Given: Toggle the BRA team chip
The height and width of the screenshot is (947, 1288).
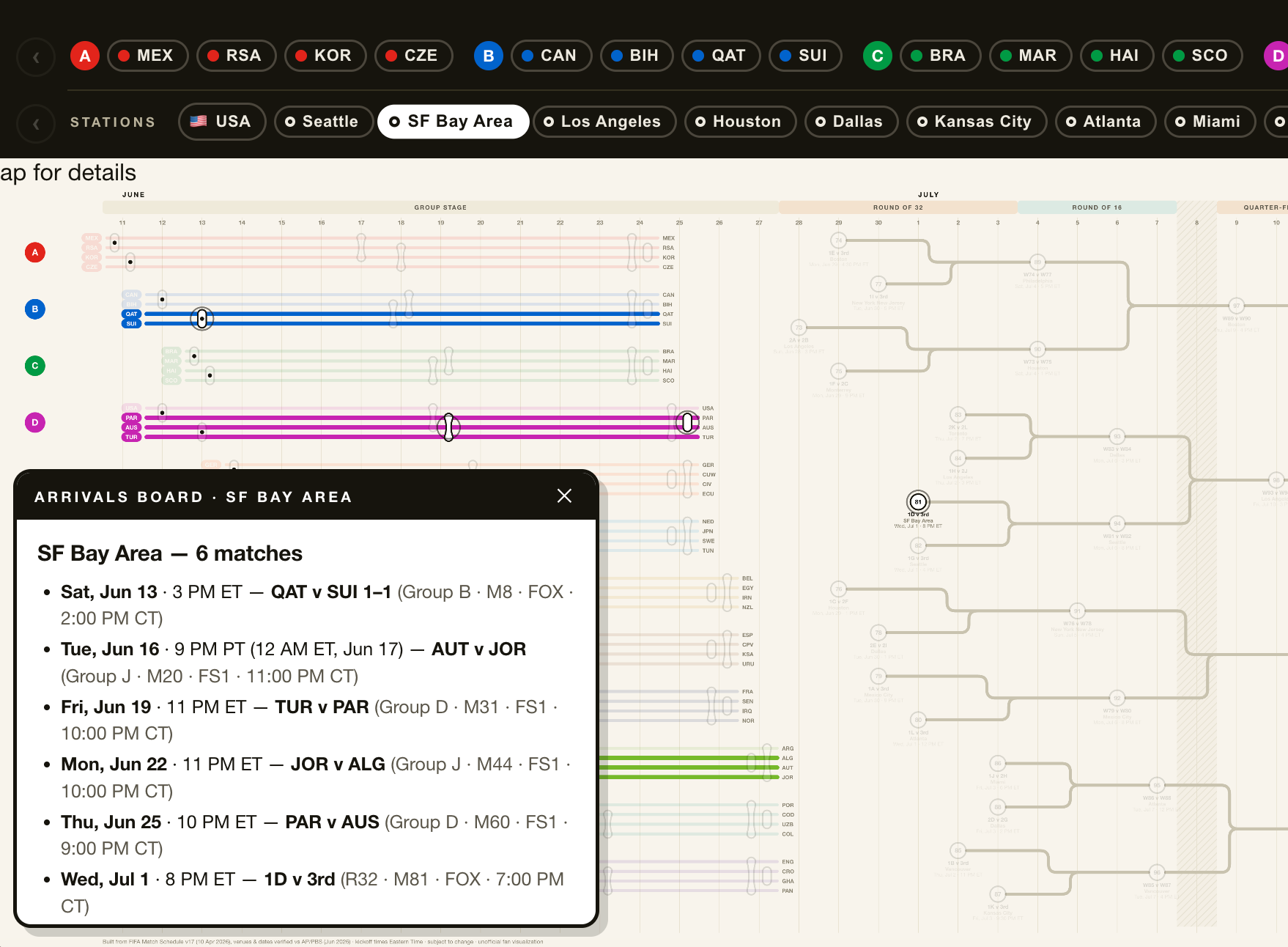Looking at the screenshot, I should click(x=941, y=56).
